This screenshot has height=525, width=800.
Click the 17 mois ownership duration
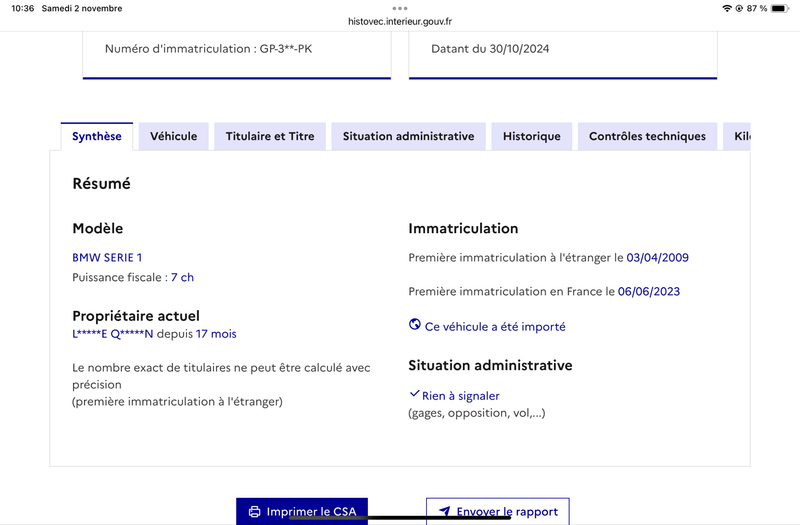point(216,334)
